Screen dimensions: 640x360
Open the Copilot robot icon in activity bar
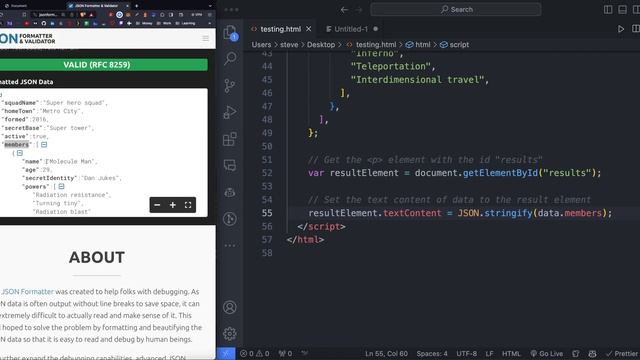[x=230, y=192]
